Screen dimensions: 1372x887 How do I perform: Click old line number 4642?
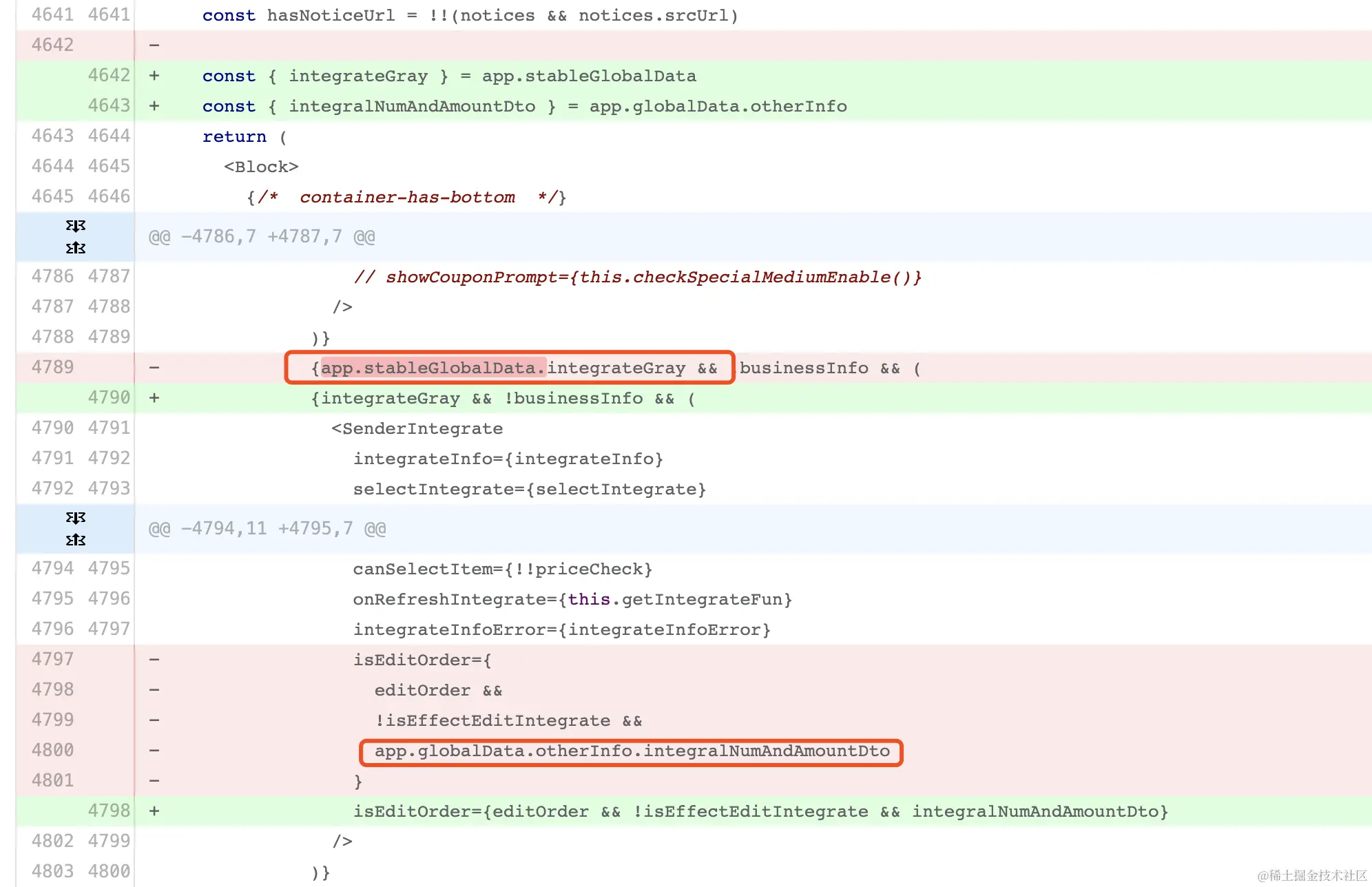[x=52, y=45]
